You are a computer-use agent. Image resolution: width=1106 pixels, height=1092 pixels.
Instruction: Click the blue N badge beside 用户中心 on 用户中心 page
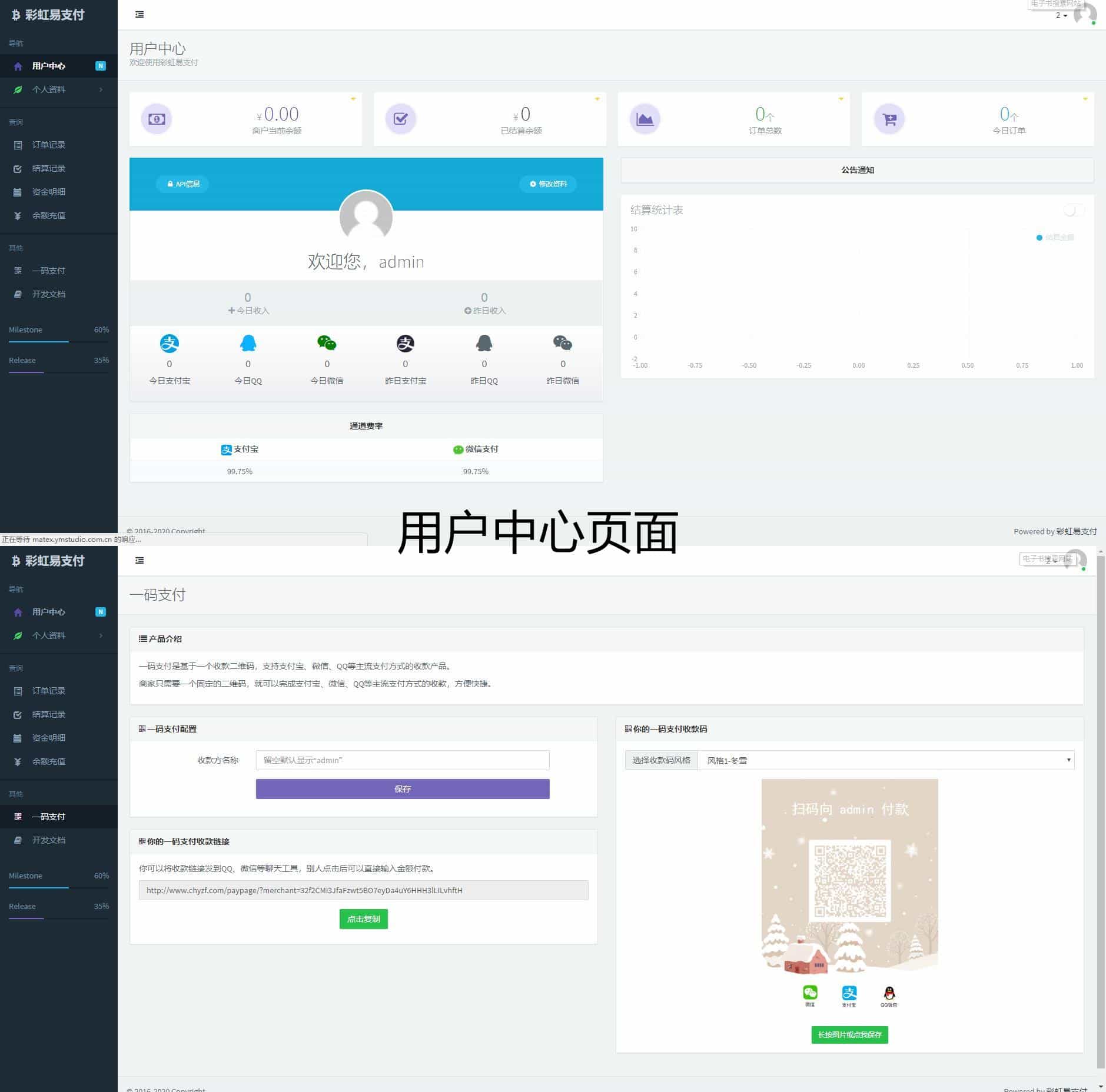101,66
